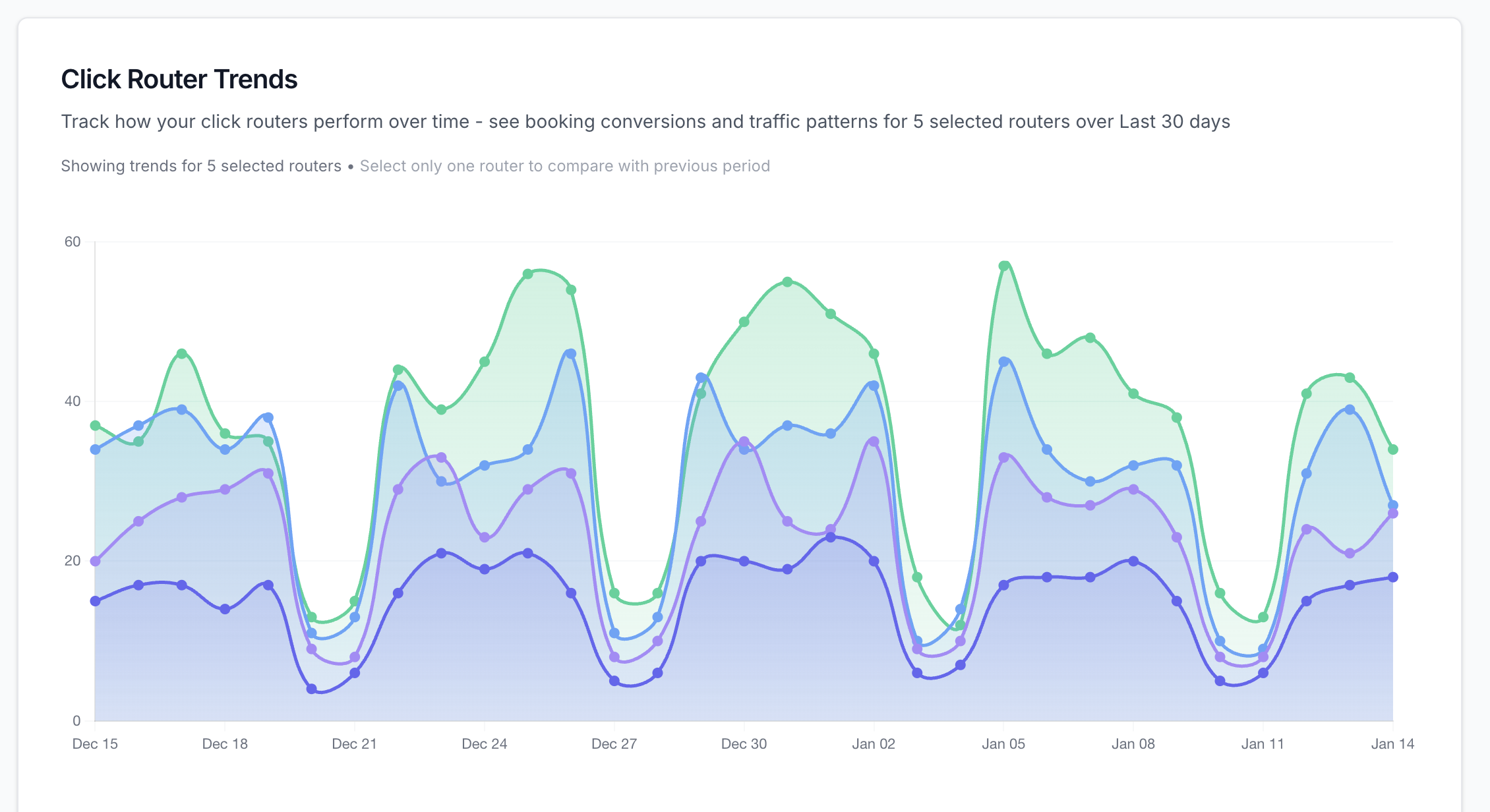Click the green point at Jan 14
The height and width of the screenshot is (812, 1490).
click(x=1392, y=449)
